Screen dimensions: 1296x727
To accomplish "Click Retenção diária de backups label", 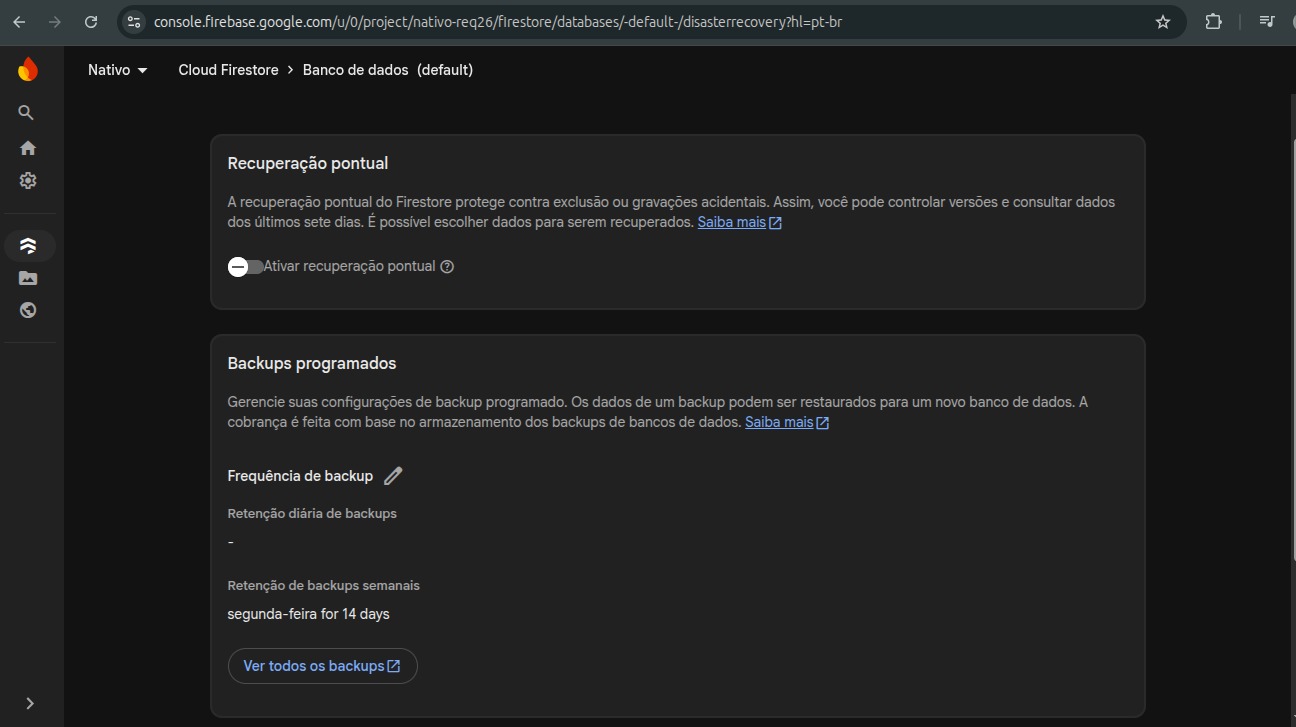I will pyautogui.click(x=312, y=513).
